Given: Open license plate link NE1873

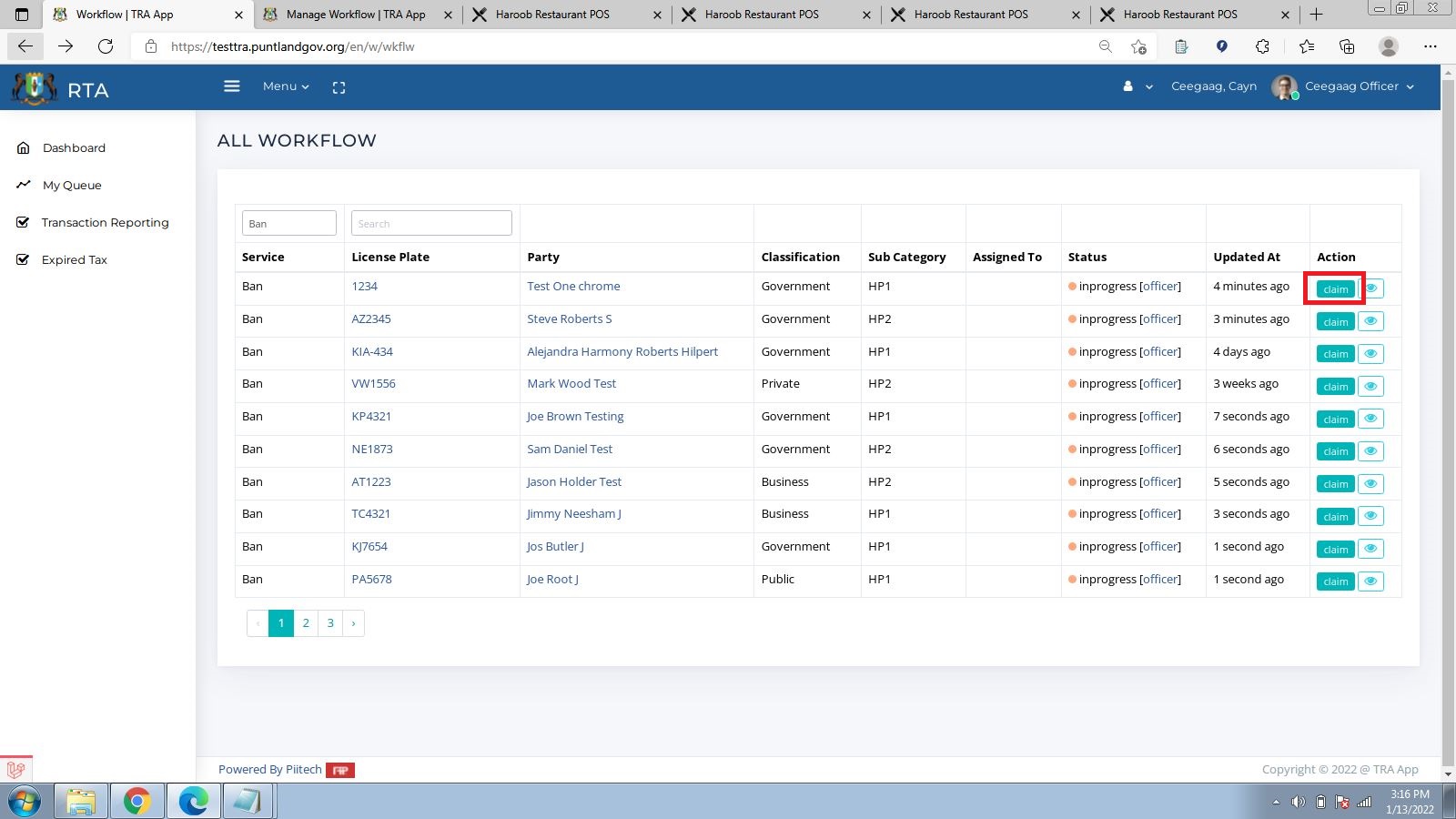Looking at the screenshot, I should pyautogui.click(x=372, y=449).
